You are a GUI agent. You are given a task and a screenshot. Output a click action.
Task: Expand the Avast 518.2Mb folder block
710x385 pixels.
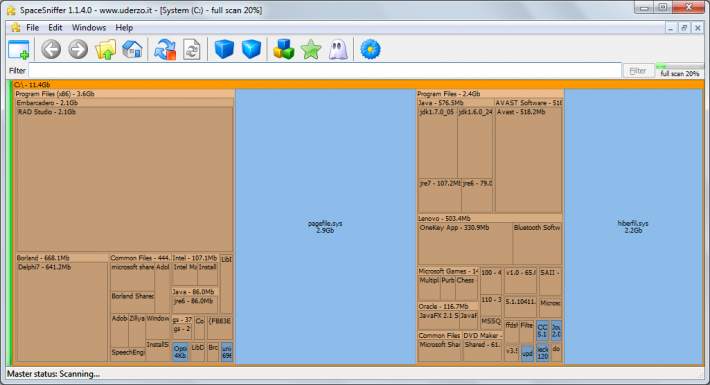pyautogui.click(x=528, y=160)
